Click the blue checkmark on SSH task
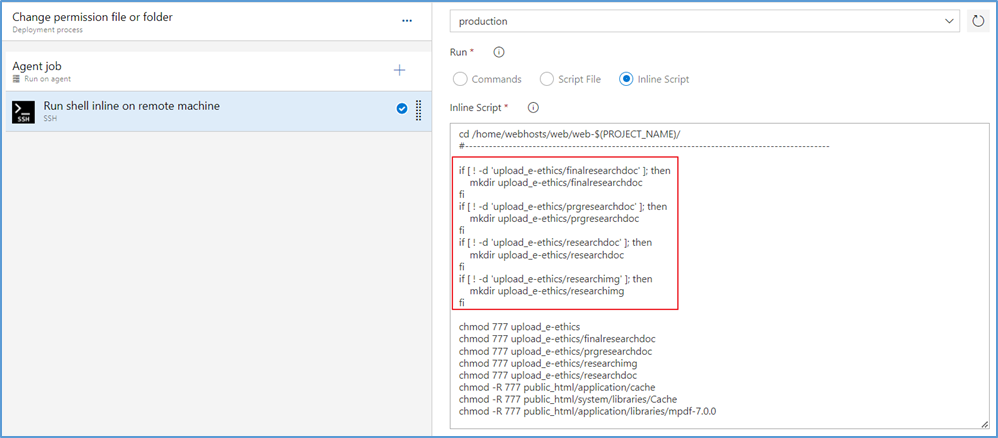 click(x=402, y=109)
